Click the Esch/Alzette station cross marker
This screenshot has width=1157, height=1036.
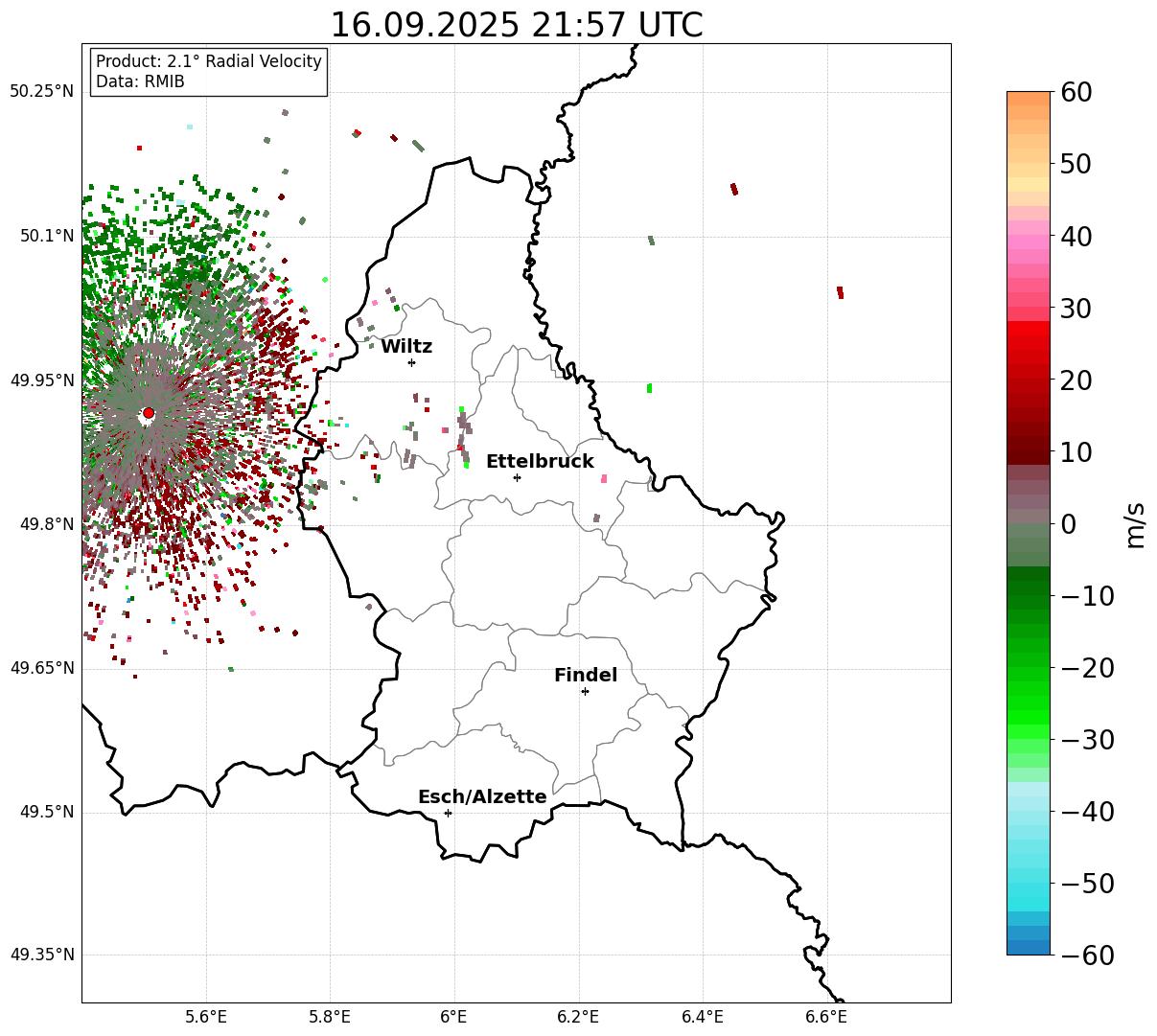point(448,813)
